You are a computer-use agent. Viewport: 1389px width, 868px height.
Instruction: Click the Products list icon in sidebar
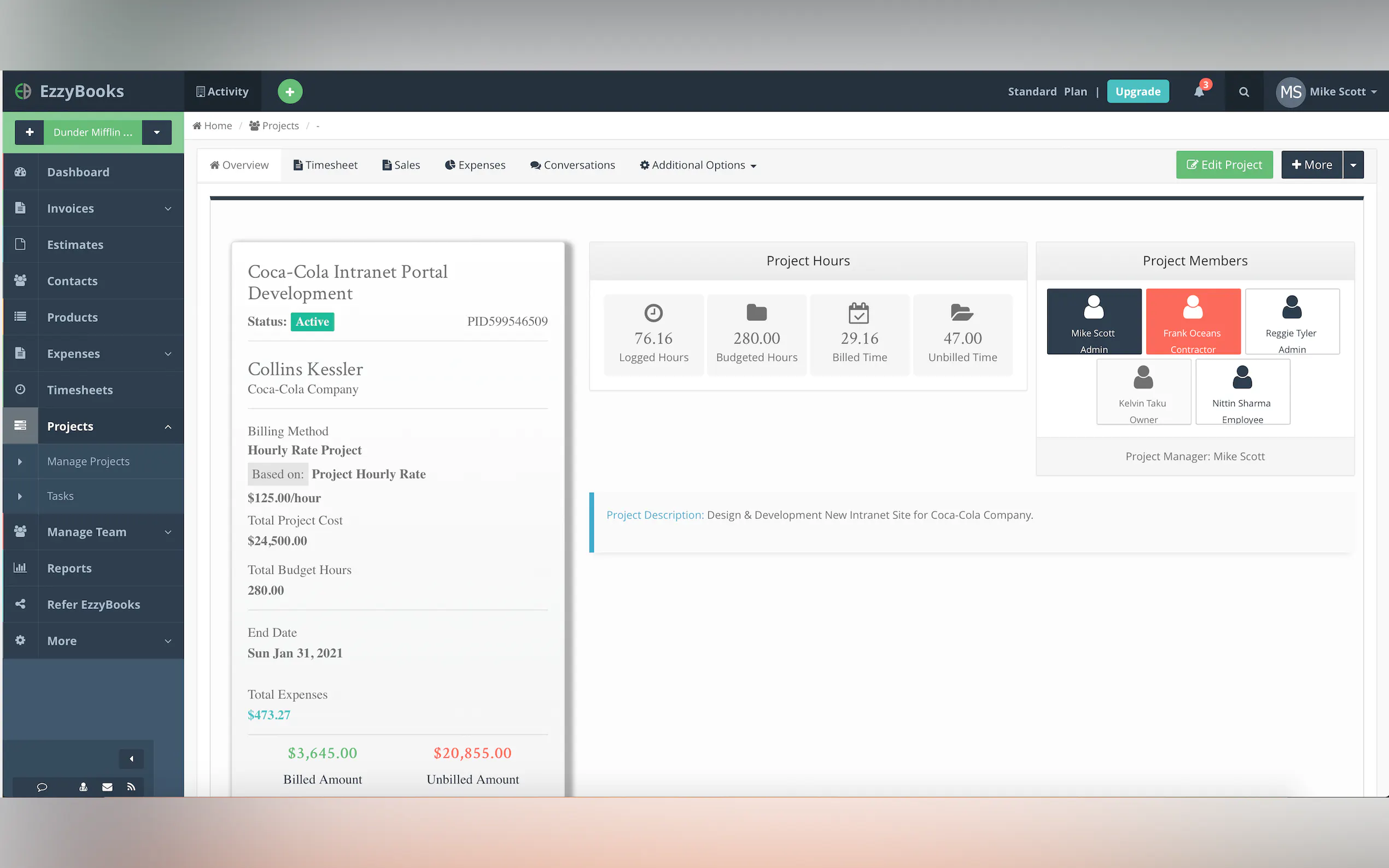pyautogui.click(x=20, y=316)
